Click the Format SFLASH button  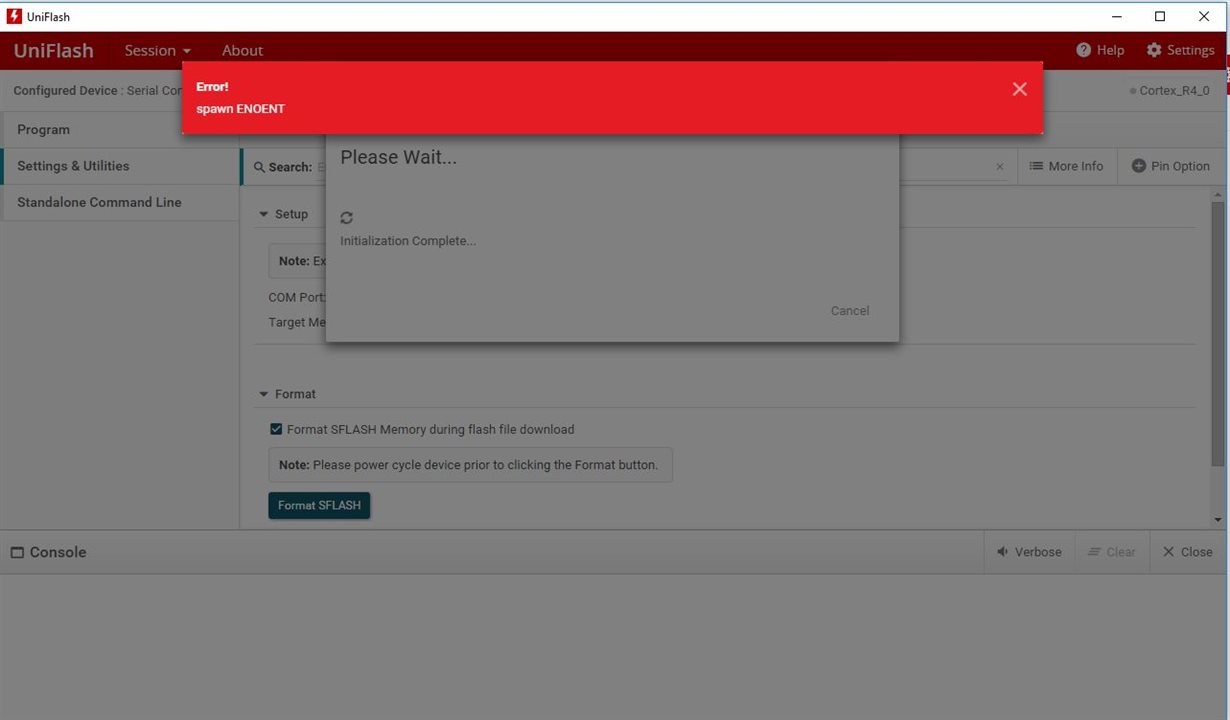pyautogui.click(x=319, y=505)
